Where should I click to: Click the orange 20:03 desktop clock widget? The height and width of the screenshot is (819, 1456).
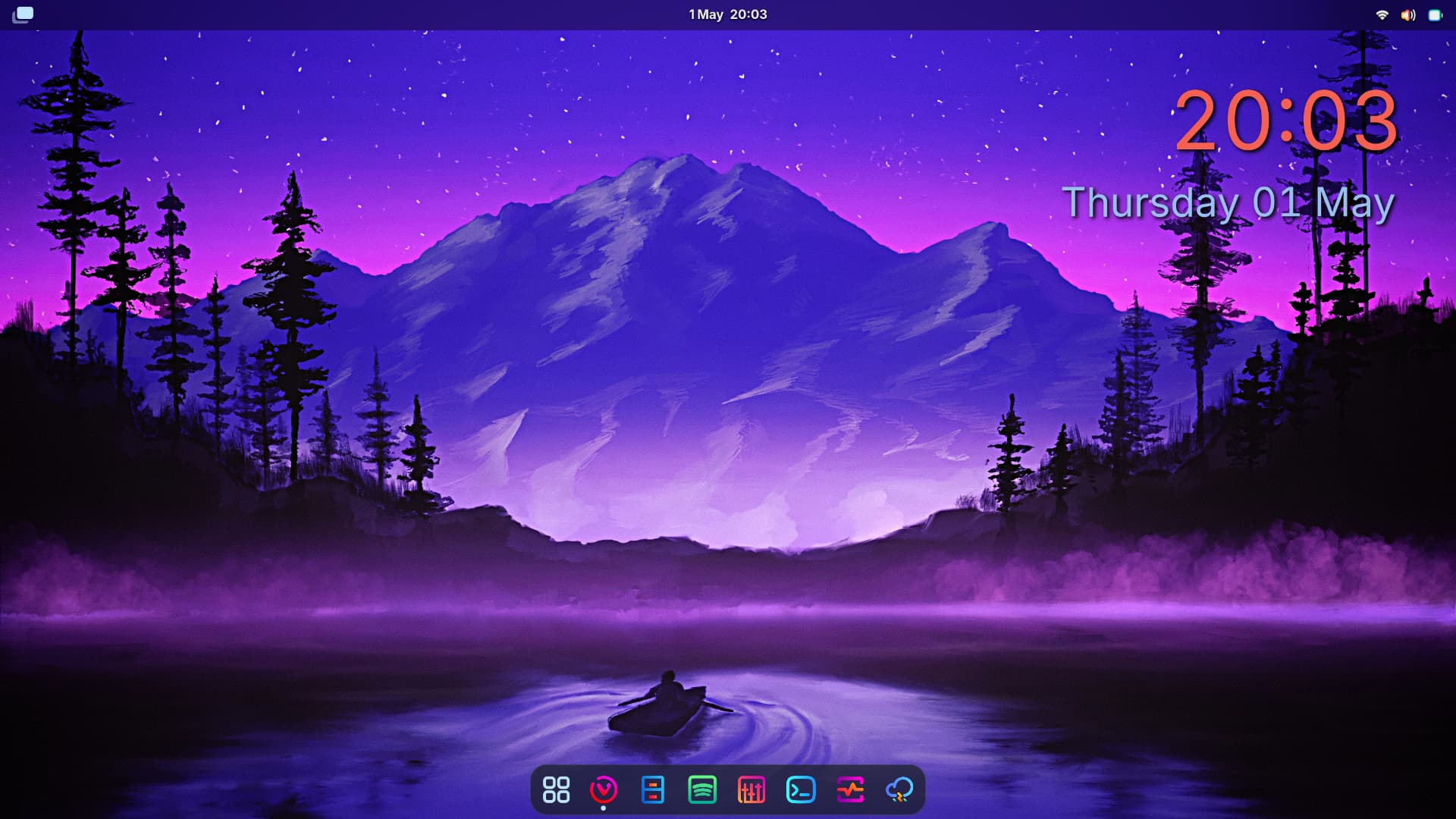(1286, 121)
